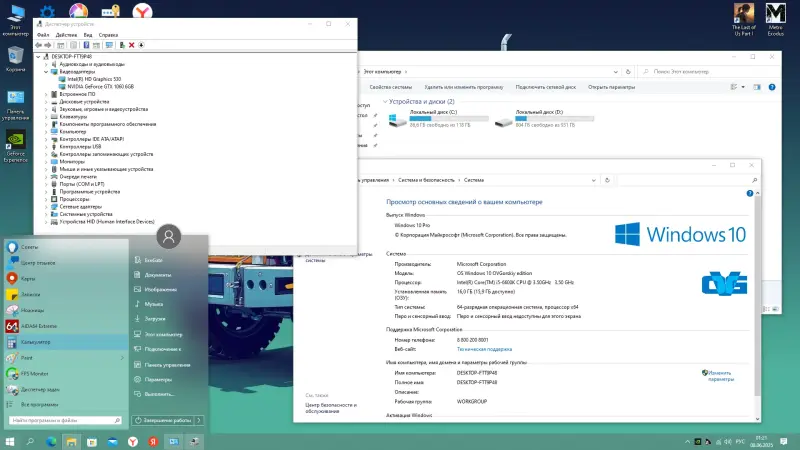Image resolution: width=800 pixels, height=450 pixels.
Task: Open the Paint submenu arrow in Start menu
Action: pyautogui.click(x=122, y=358)
